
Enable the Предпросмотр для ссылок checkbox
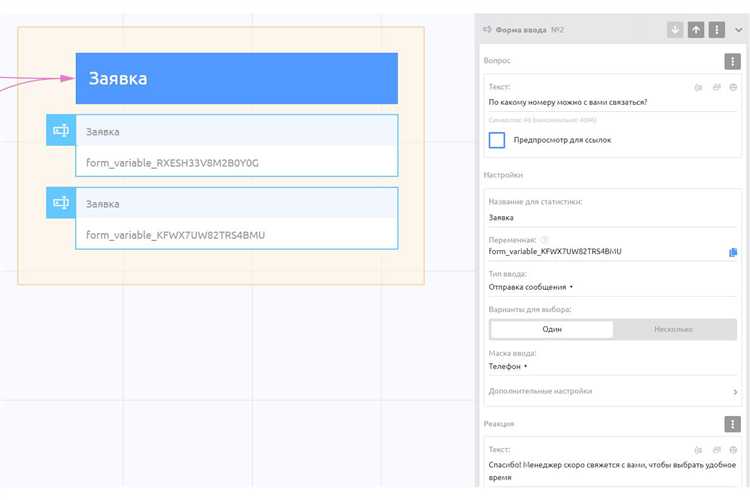(497, 140)
